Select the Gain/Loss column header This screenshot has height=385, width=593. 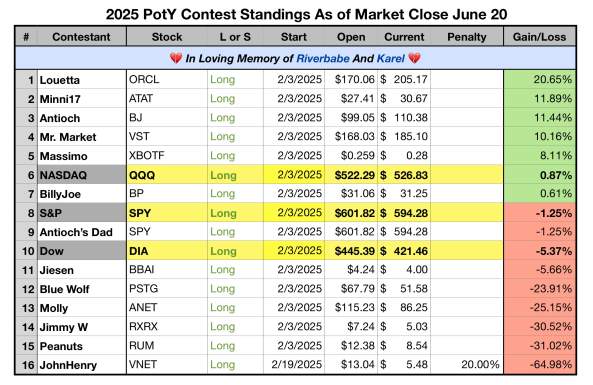[539, 37]
